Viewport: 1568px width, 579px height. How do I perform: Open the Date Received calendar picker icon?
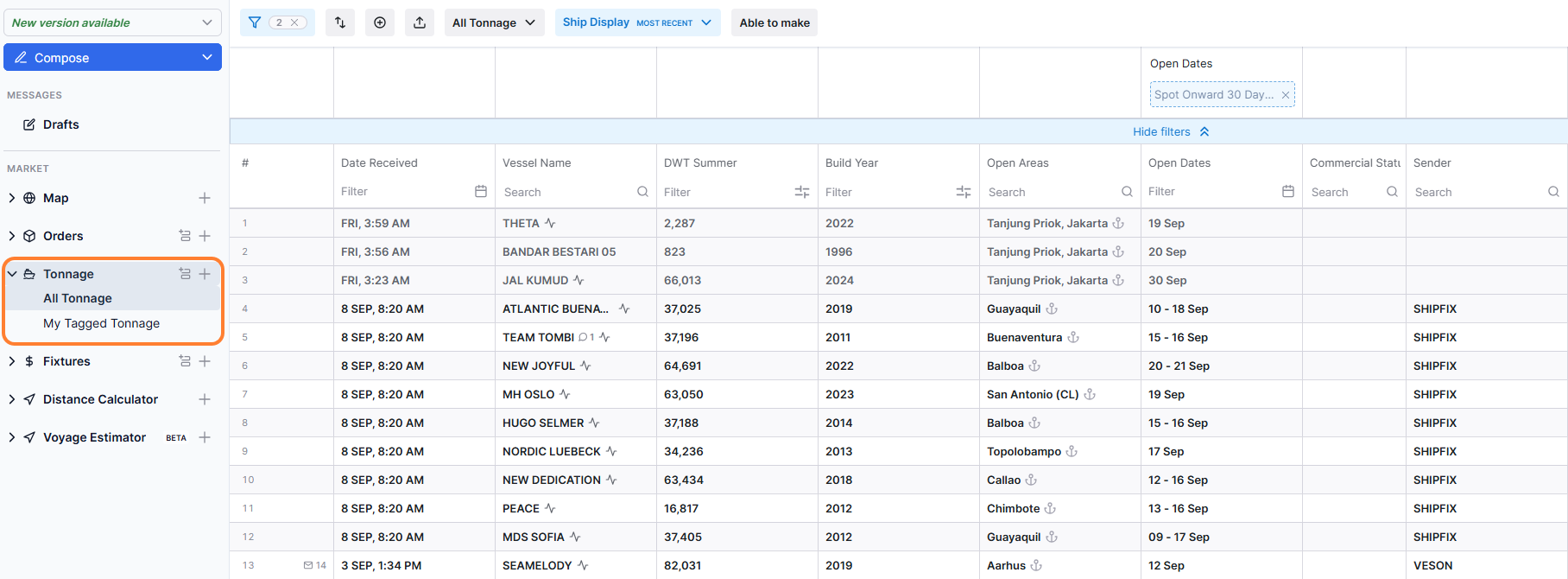[x=481, y=191]
